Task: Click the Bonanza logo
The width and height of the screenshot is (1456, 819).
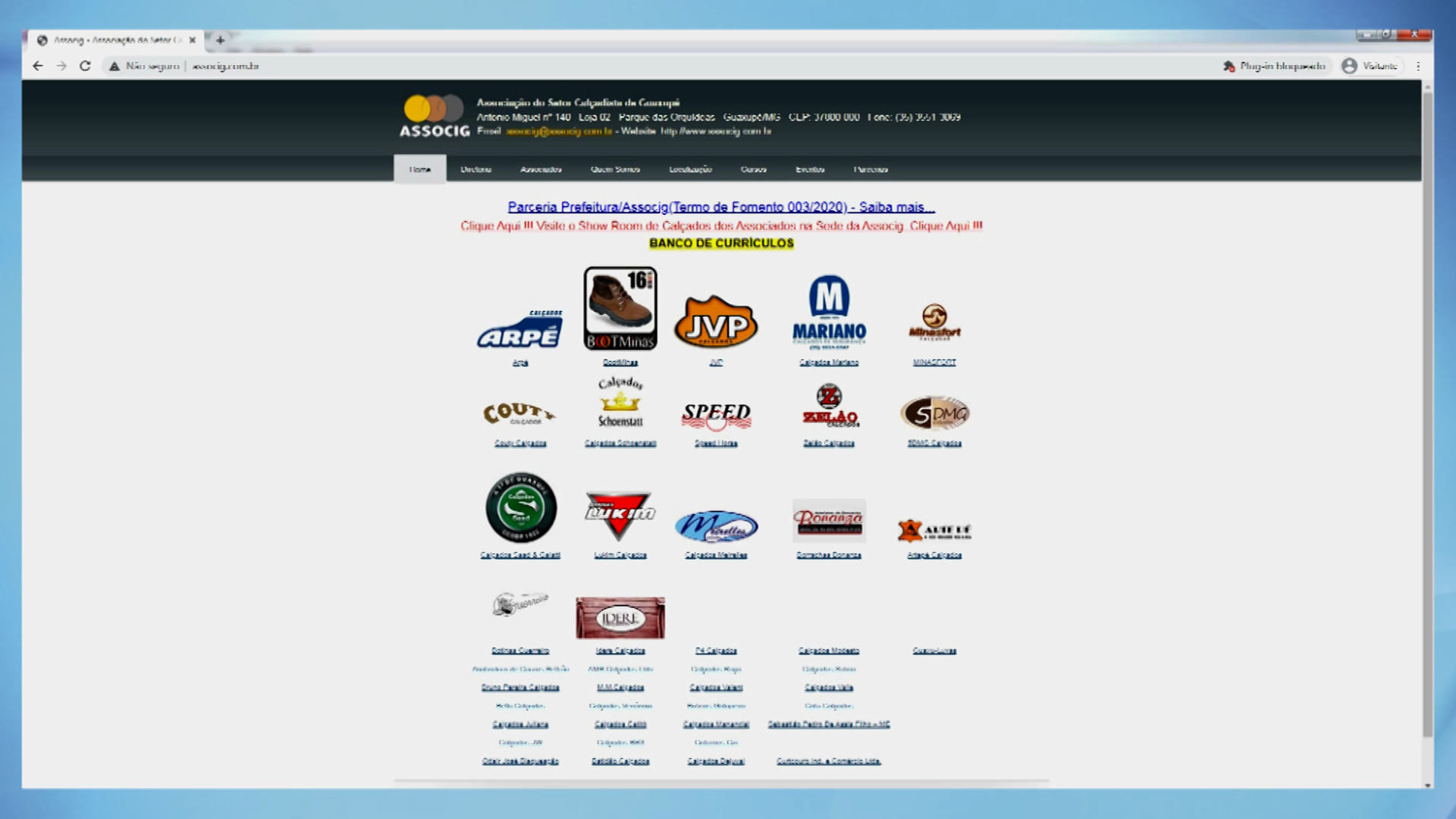Action: tap(829, 521)
